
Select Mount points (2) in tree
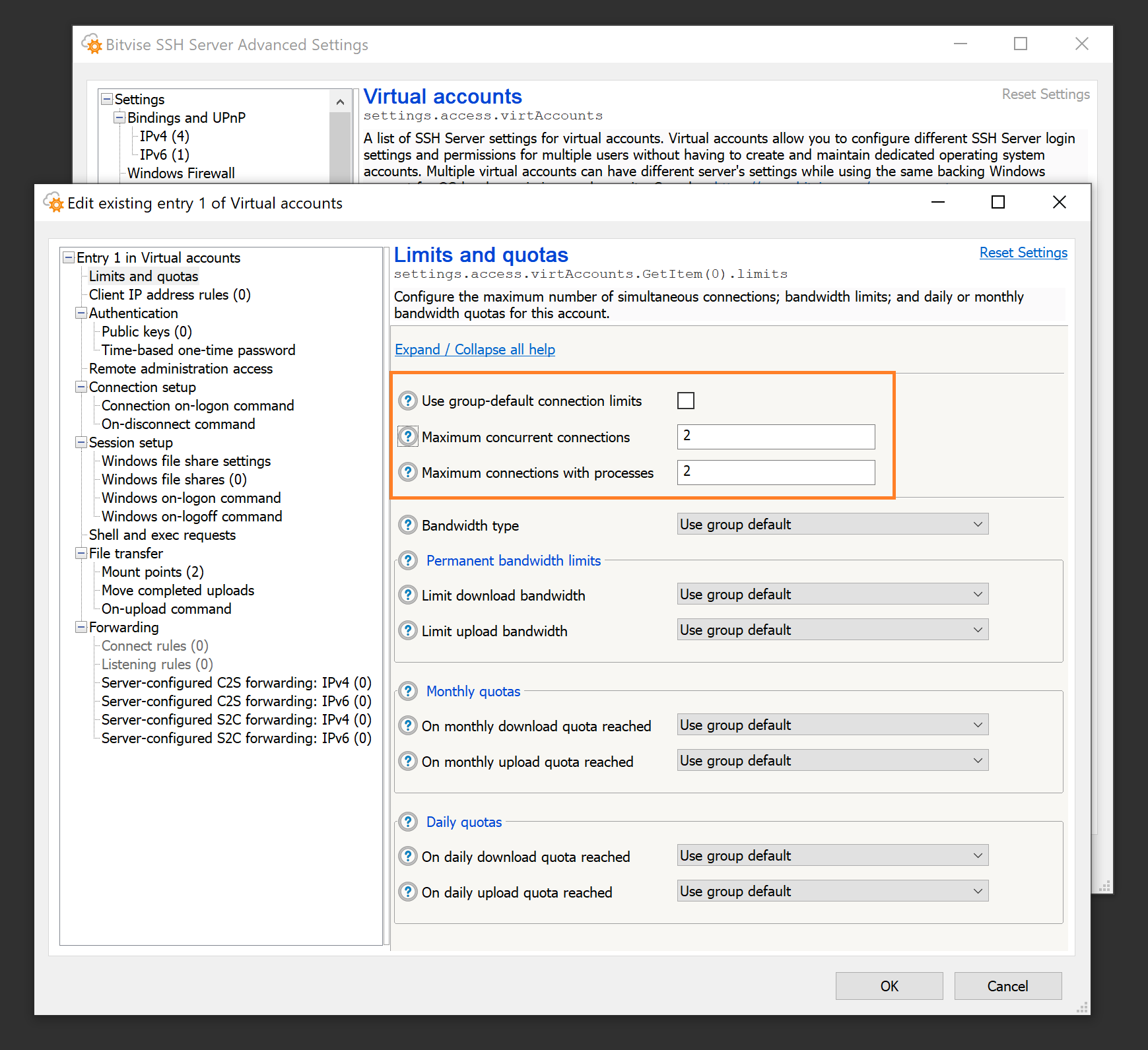click(152, 572)
